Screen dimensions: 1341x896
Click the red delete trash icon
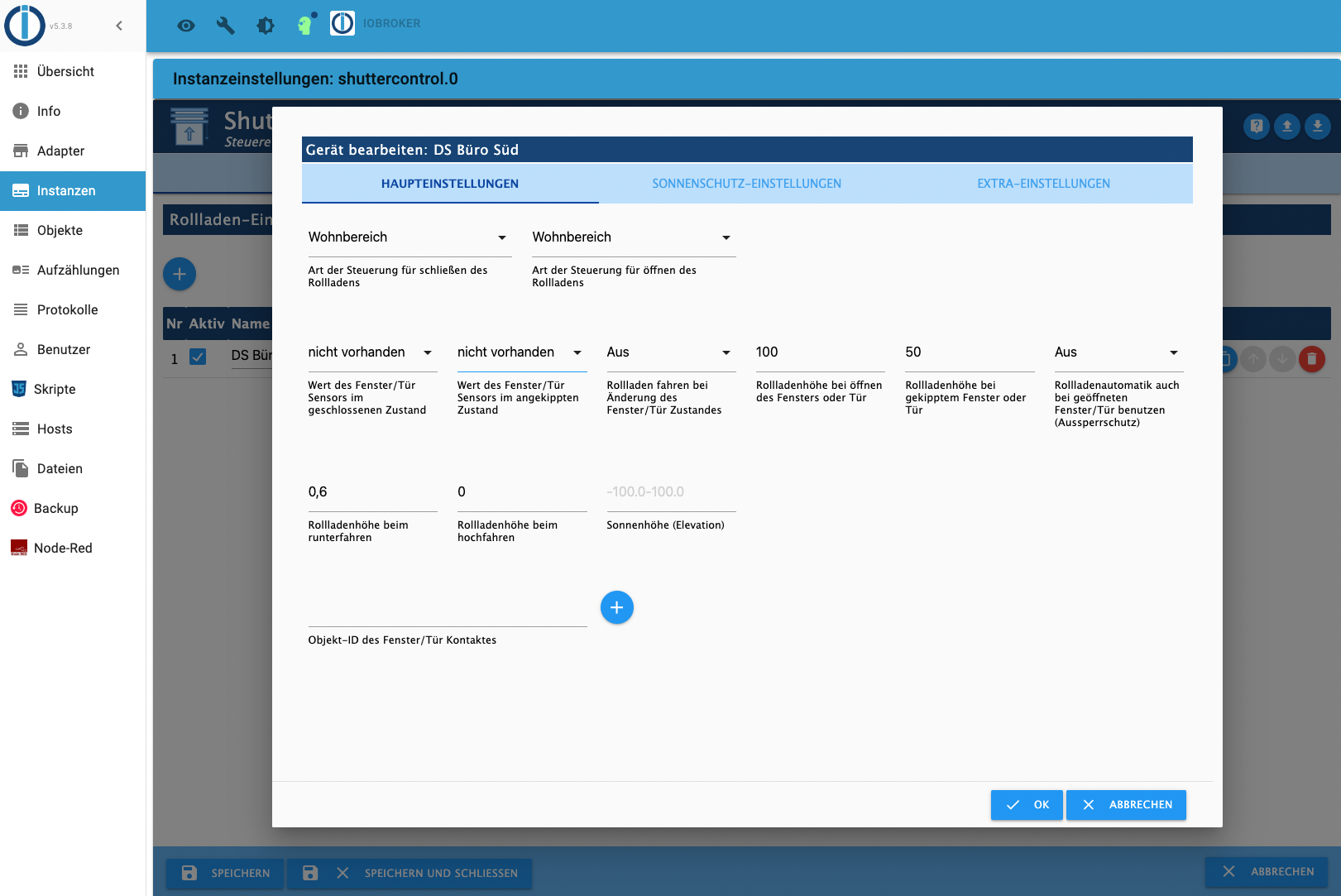point(1312,359)
